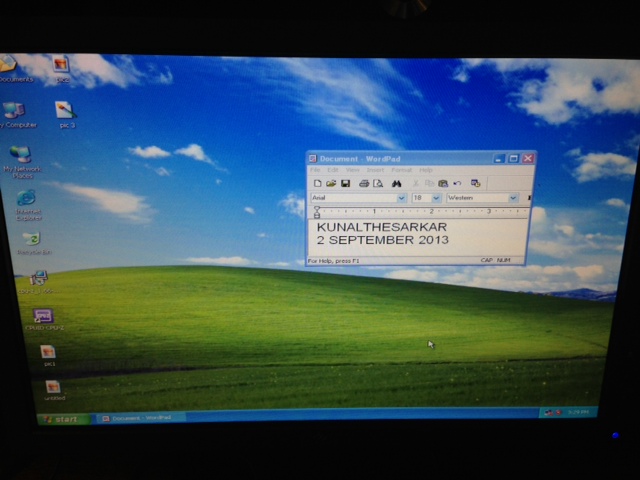The width and height of the screenshot is (640, 480).
Task: Open the View menu in WordPad
Action: [x=353, y=170]
